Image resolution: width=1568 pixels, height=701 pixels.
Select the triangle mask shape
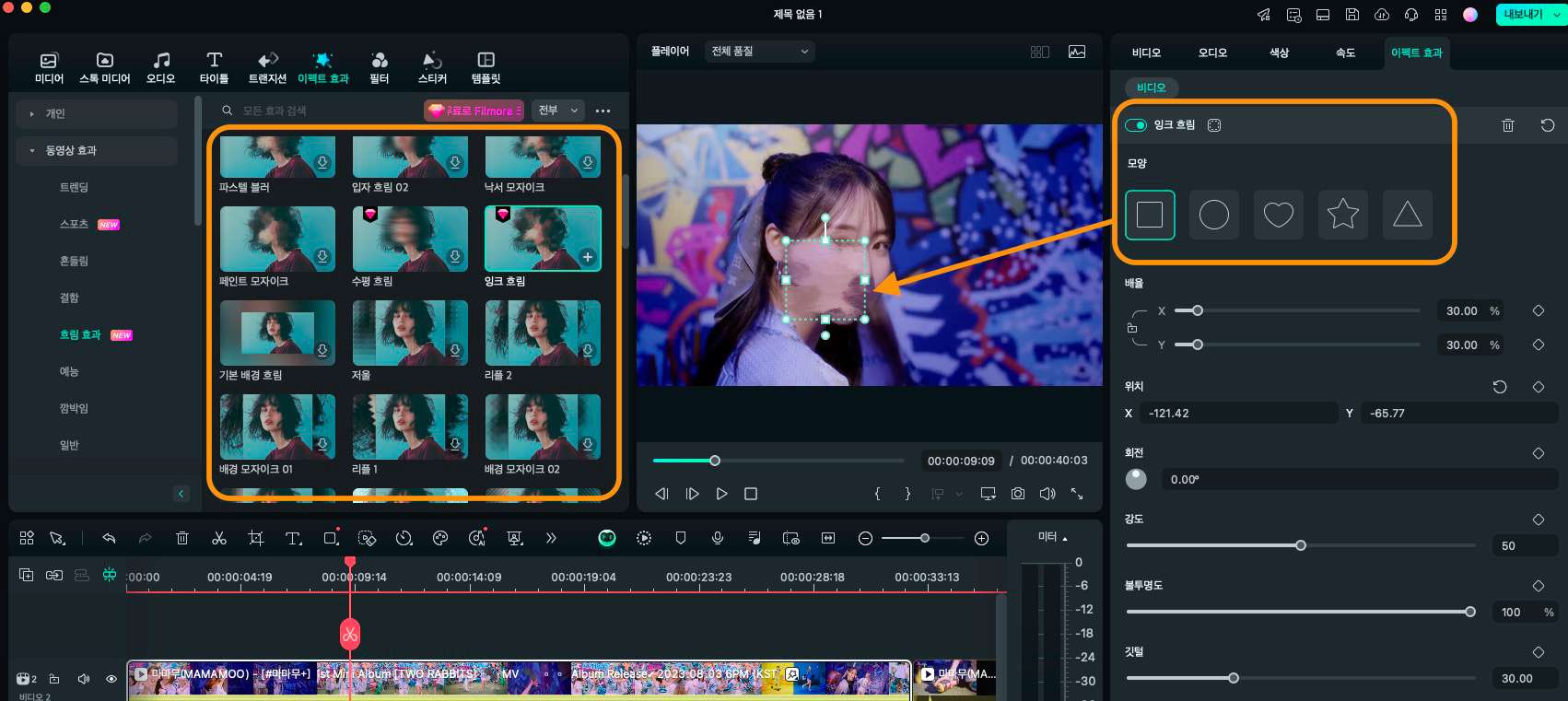[x=1408, y=215]
